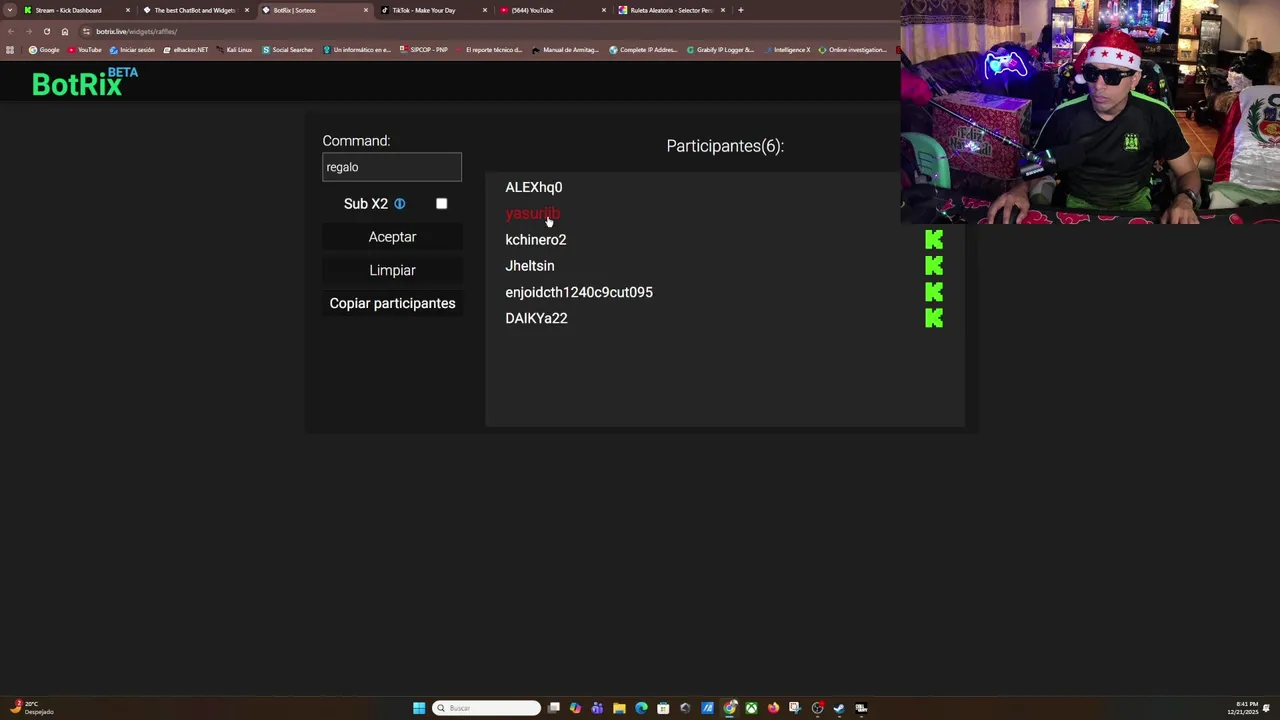The width and height of the screenshot is (1280, 720).
Task: Click the Kick icon next to Jheltsin
Action: tap(934, 266)
